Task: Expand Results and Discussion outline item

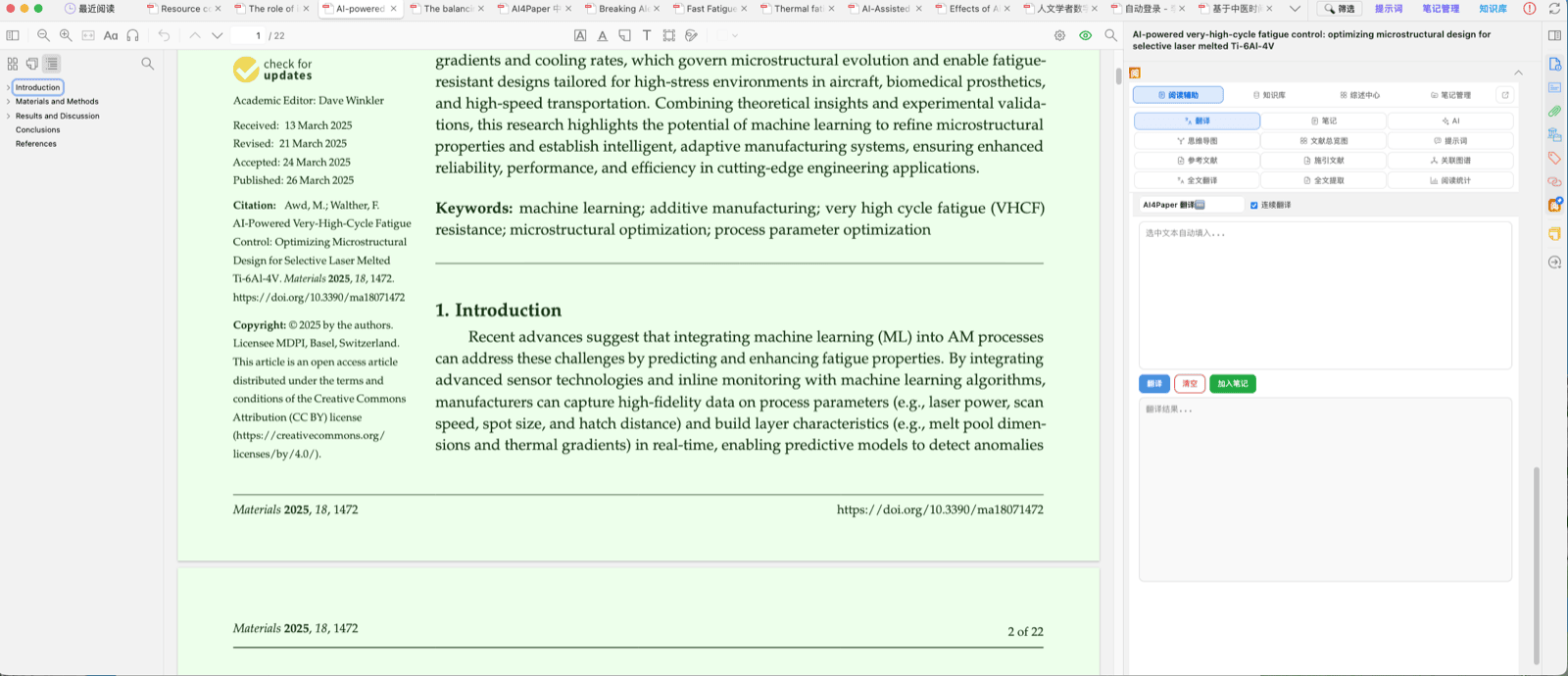Action: point(8,116)
